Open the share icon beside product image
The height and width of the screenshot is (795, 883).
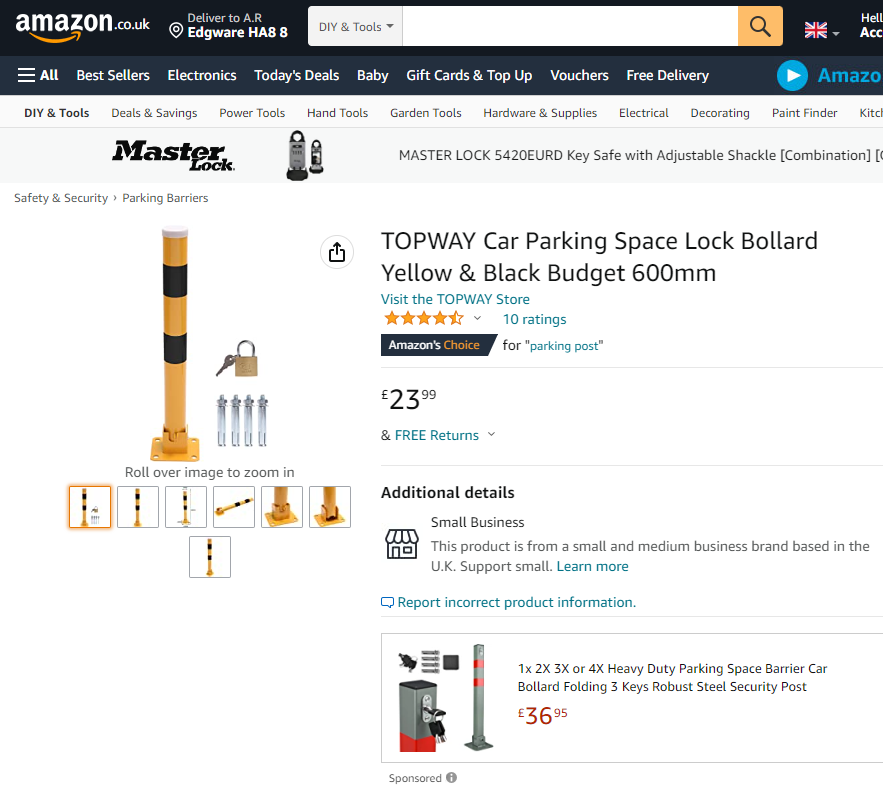pos(337,252)
